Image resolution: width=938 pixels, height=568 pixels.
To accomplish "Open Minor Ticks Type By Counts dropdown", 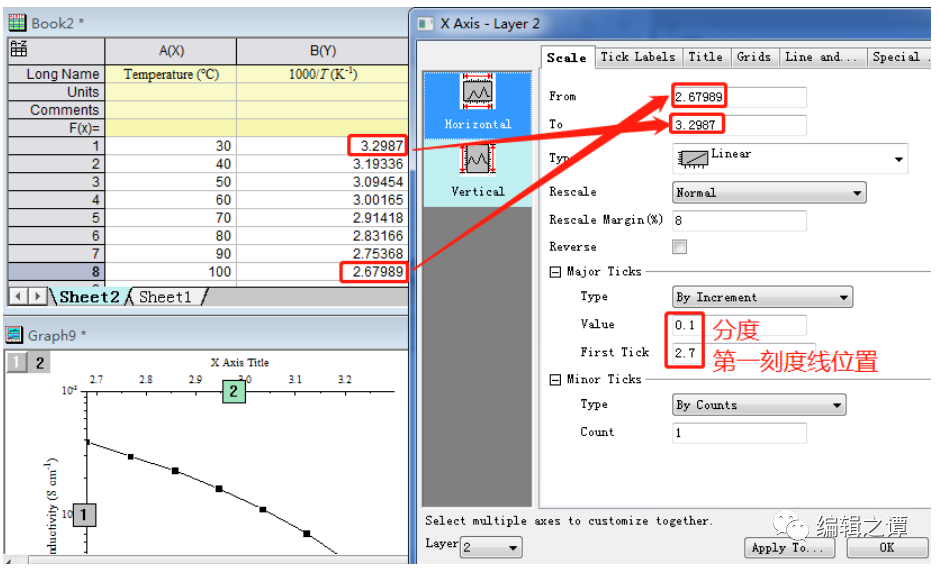I will [x=759, y=405].
